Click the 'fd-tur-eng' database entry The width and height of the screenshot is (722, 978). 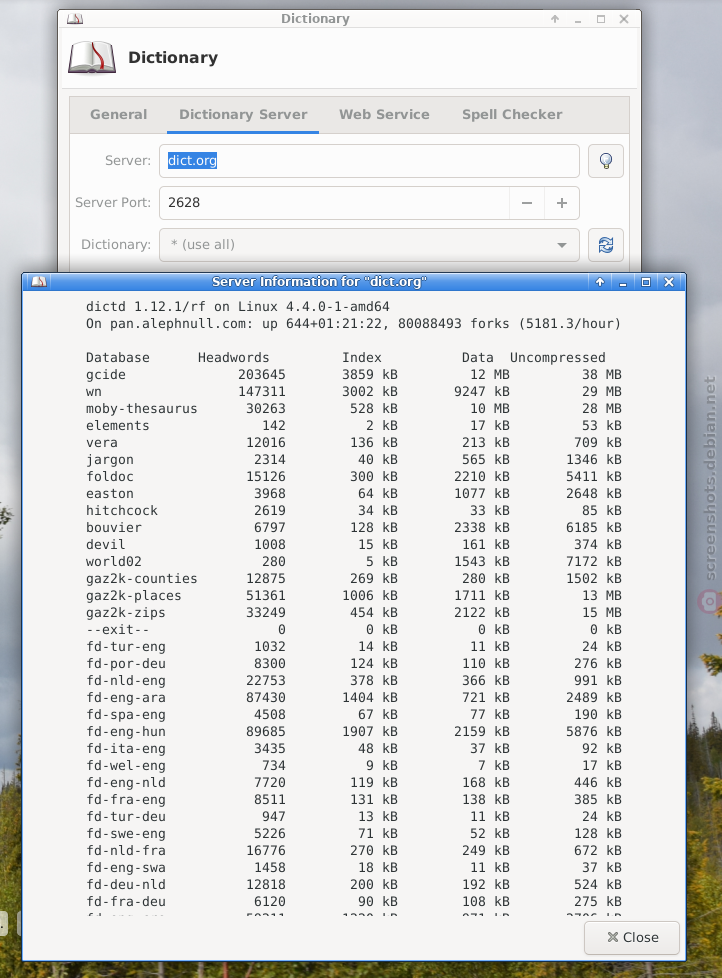[x=125, y=647]
